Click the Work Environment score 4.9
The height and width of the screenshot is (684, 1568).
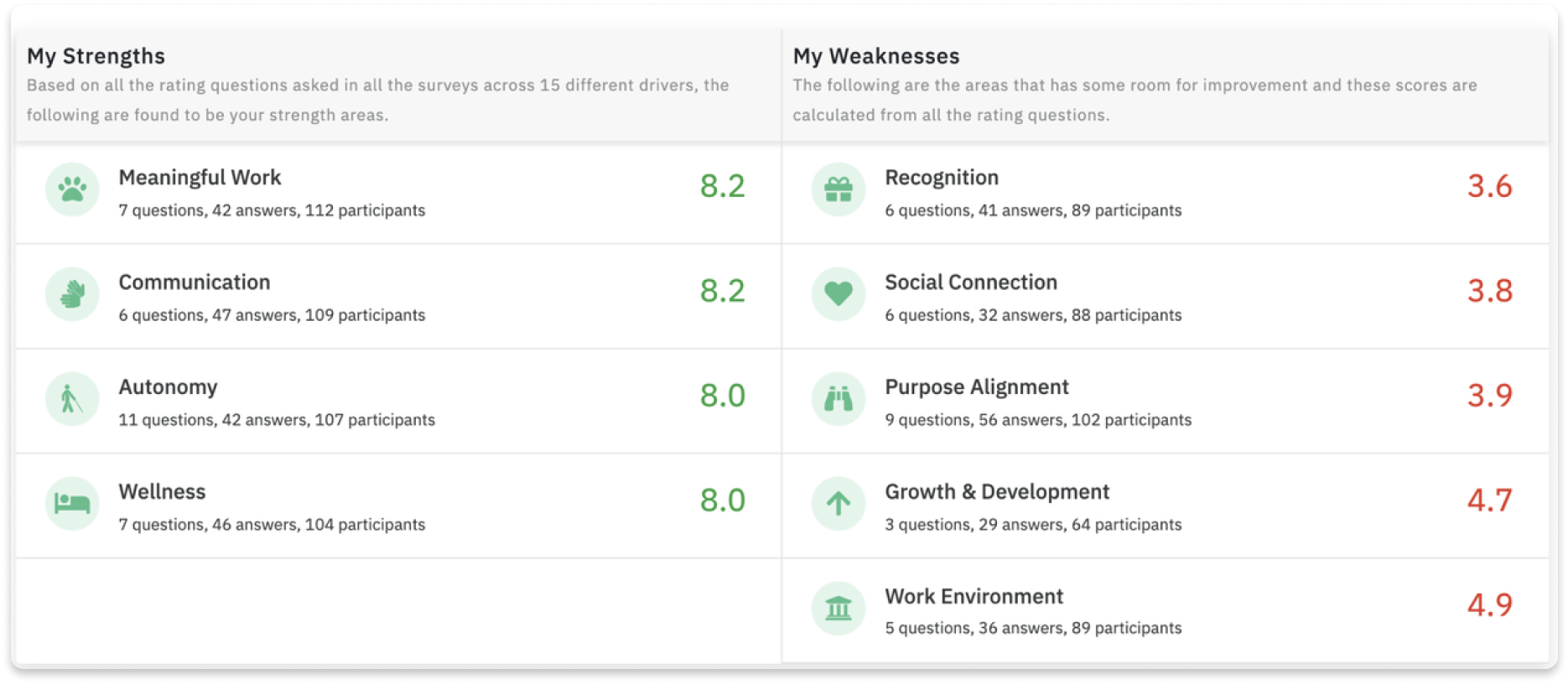(x=1489, y=605)
